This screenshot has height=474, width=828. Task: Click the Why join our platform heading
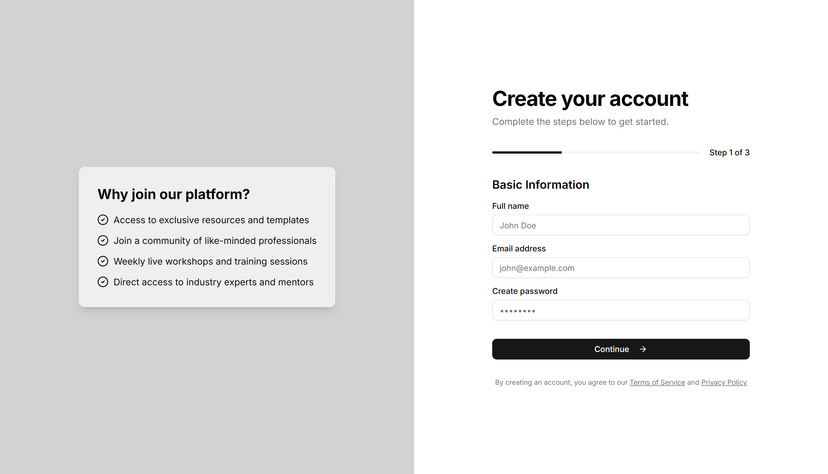point(174,194)
